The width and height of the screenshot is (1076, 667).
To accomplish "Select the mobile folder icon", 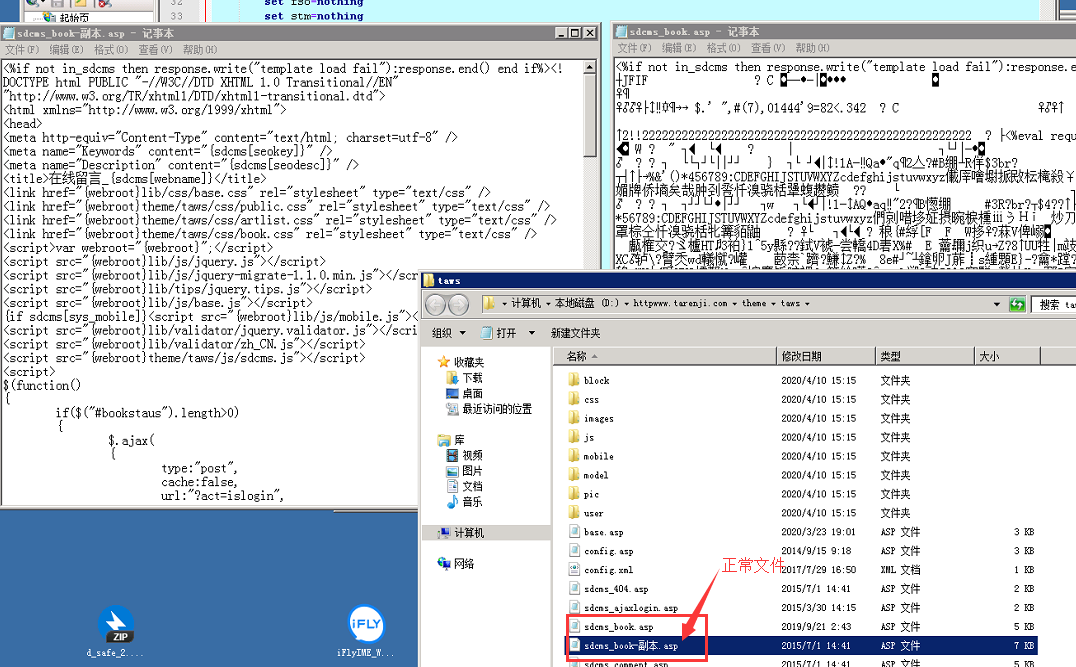I will (574, 456).
